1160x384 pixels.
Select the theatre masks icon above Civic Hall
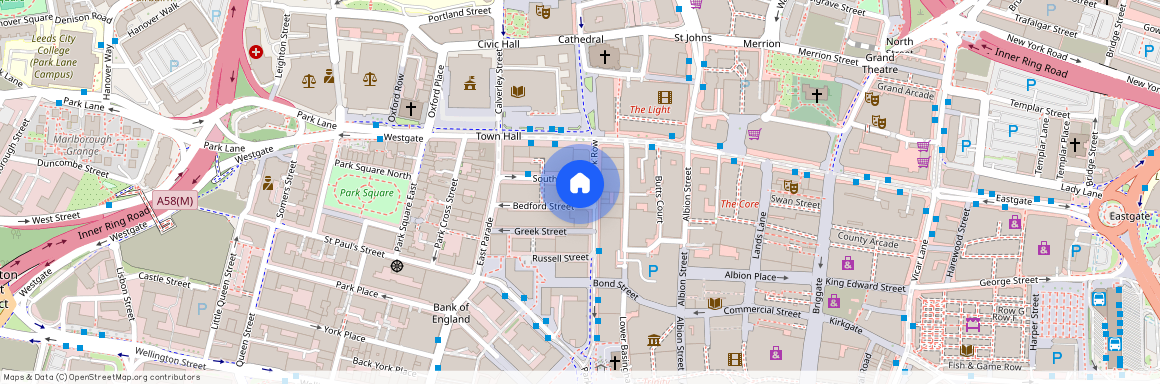(543, 11)
